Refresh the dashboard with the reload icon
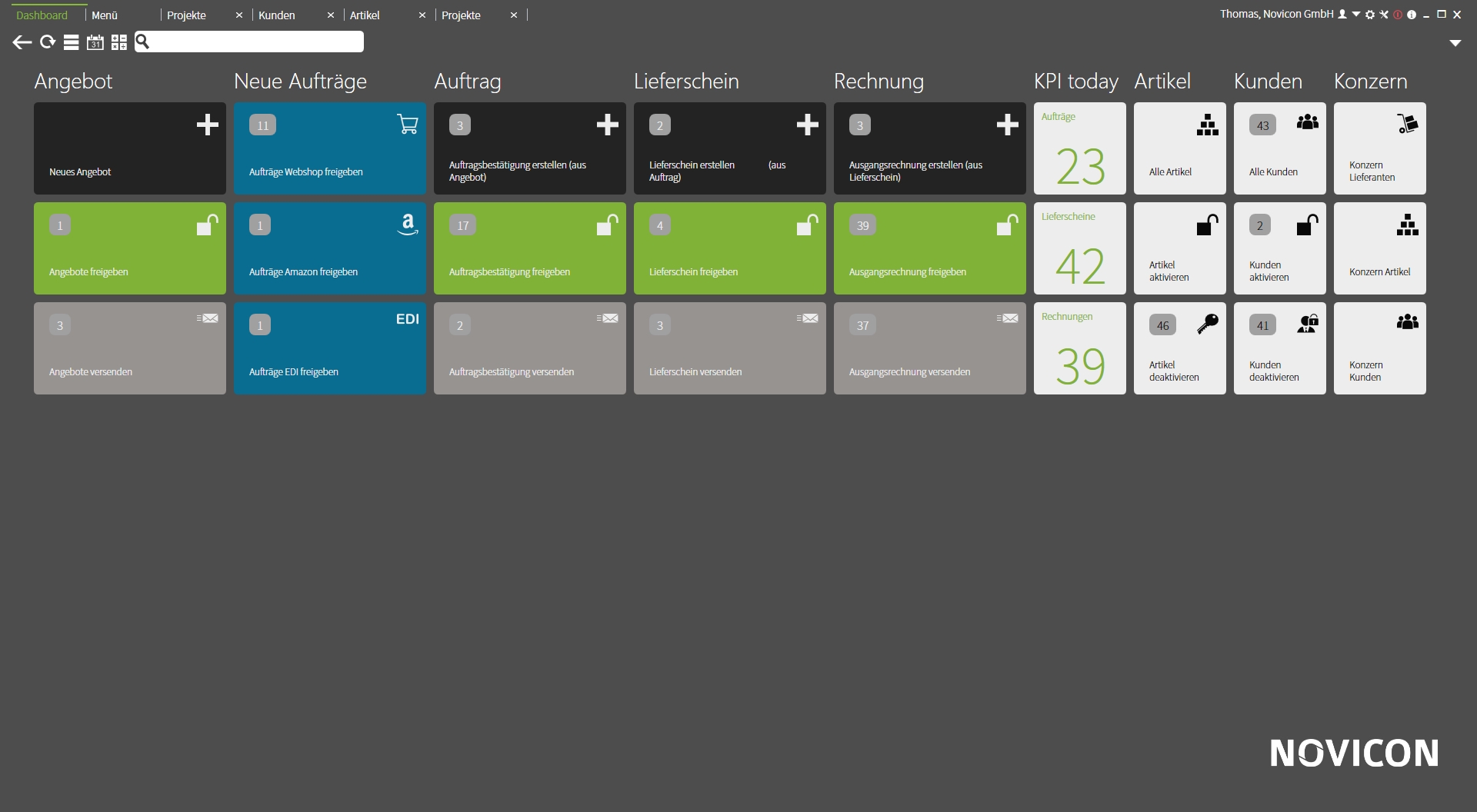Viewport: 1477px width, 812px height. 48,42
